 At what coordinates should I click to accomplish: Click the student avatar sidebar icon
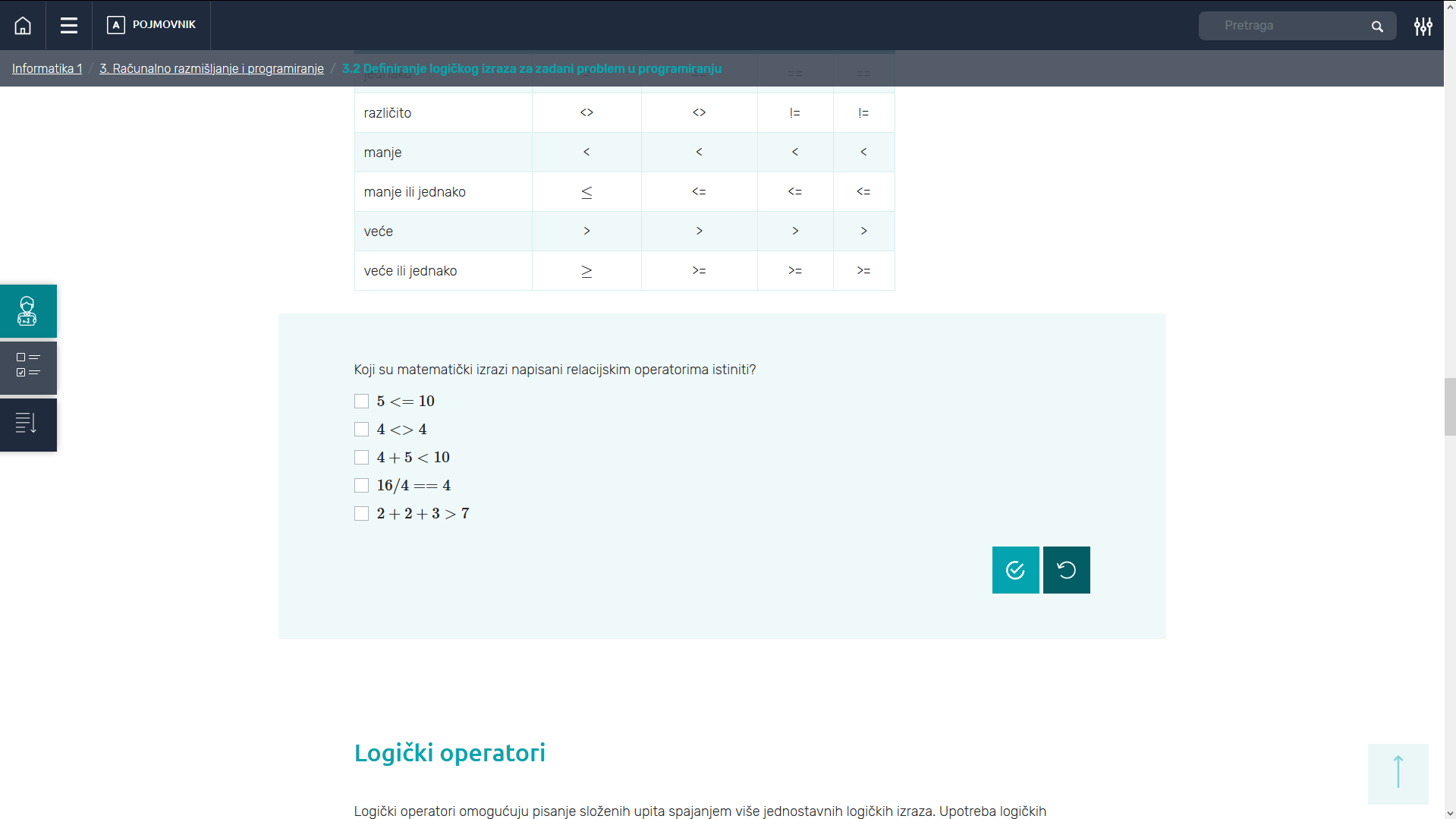28,311
